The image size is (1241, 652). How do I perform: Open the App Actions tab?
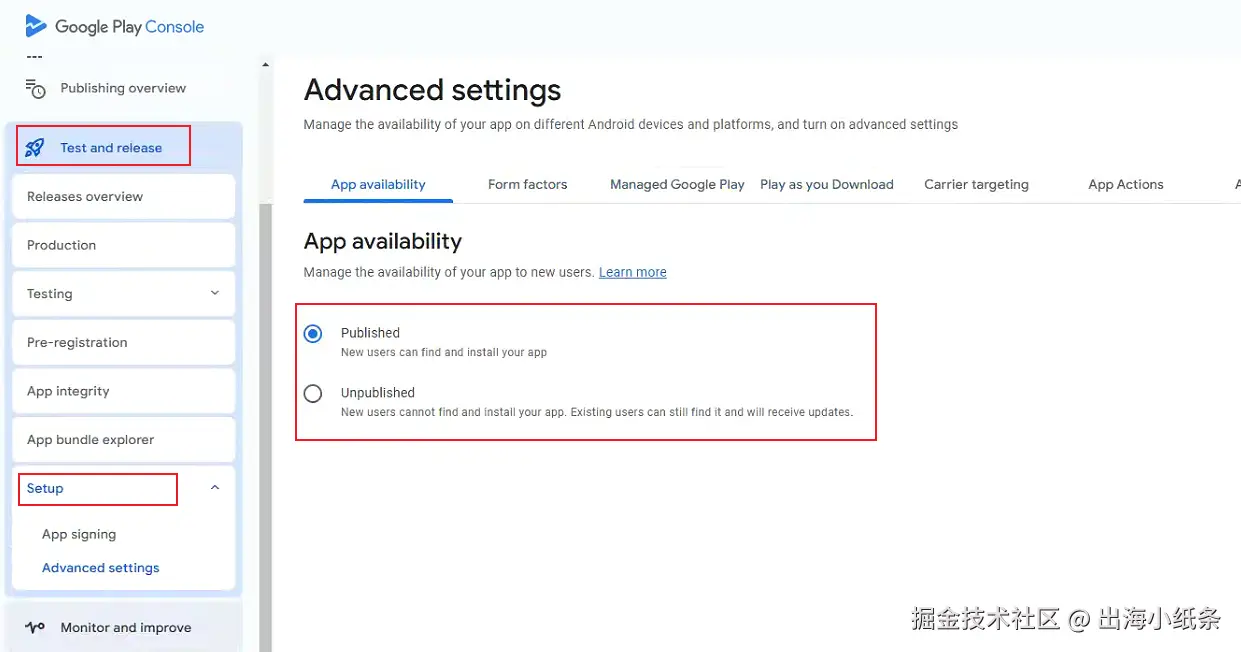pos(1126,184)
